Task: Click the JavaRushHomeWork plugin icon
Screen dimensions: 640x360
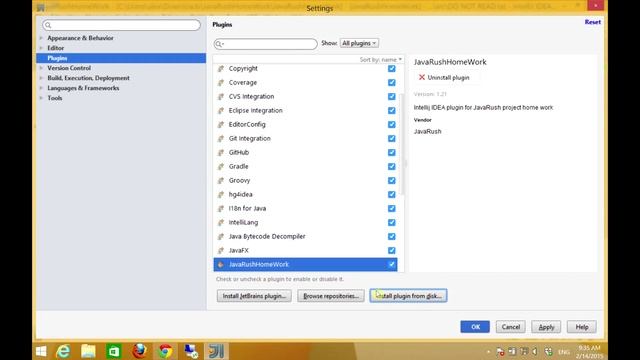Action: pos(221,264)
